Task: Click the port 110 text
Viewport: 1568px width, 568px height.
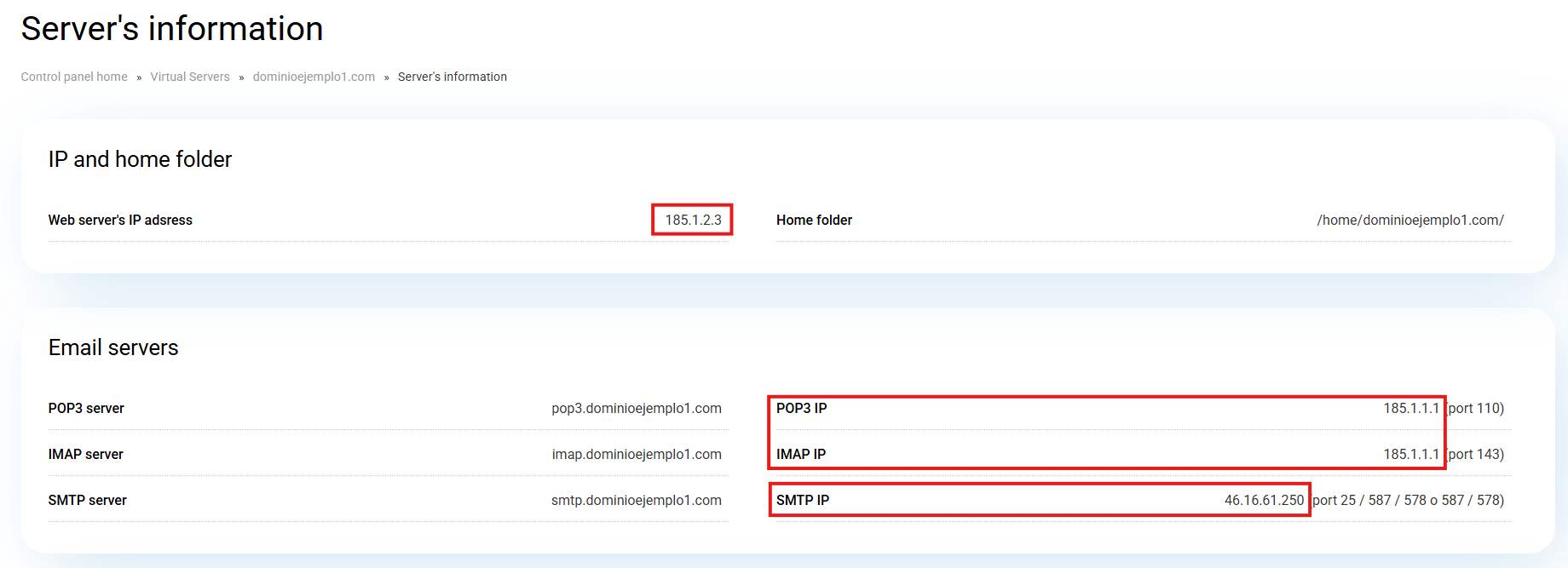Action: tap(1476, 409)
